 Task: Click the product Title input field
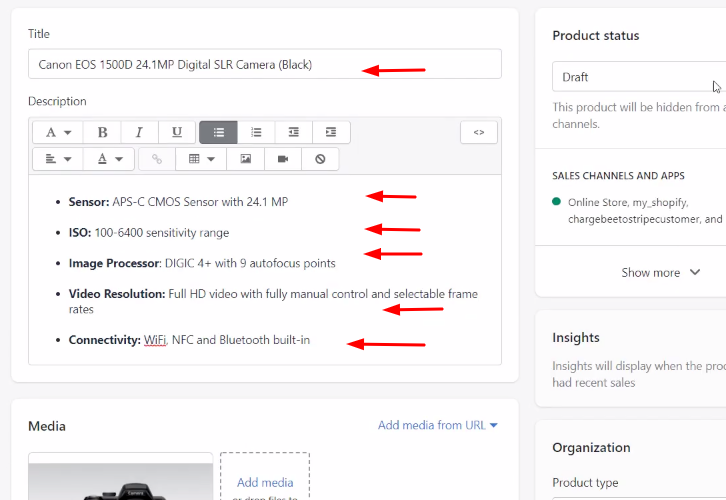coord(265,64)
